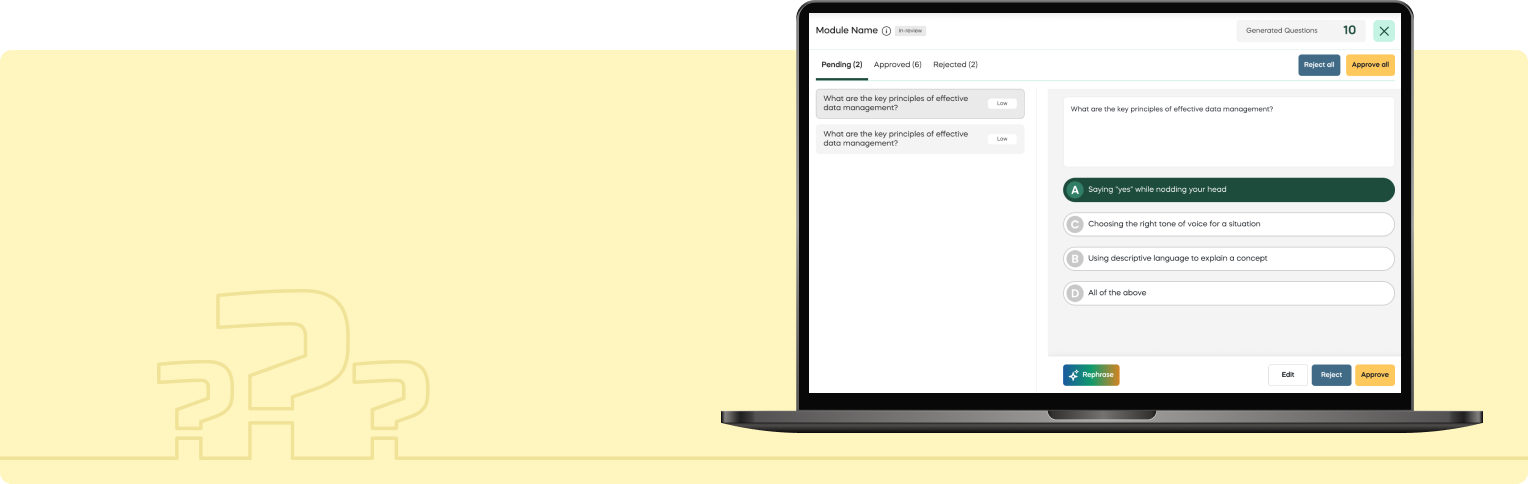The height and width of the screenshot is (484, 1528).
Task: Open the Rejected (2) tab
Action: [955, 65]
